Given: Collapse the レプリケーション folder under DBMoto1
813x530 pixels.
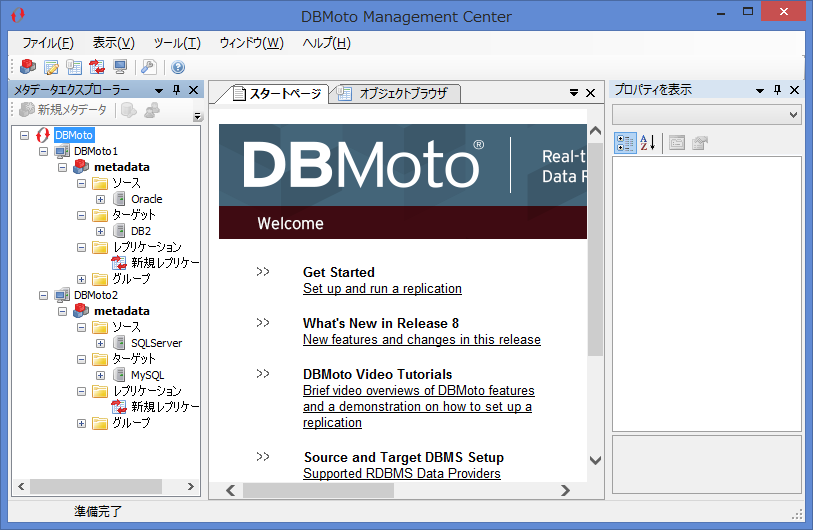Looking at the screenshot, I should point(81,247).
